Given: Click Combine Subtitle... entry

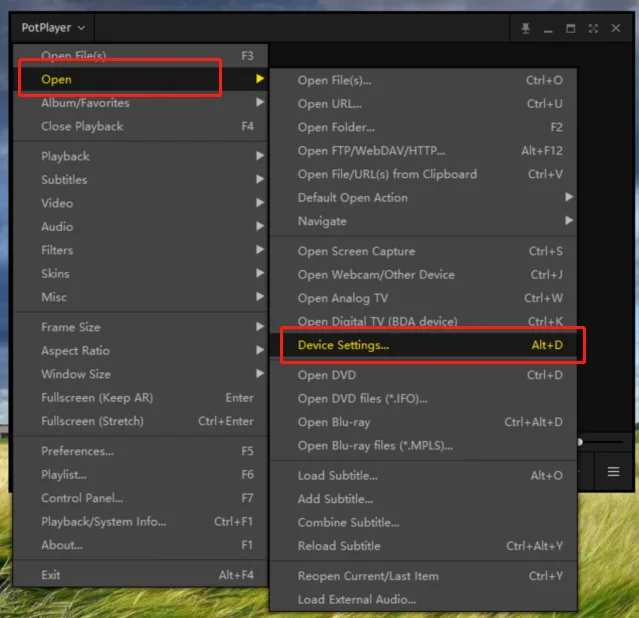Looking at the screenshot, I should click(x=423, y=523).
